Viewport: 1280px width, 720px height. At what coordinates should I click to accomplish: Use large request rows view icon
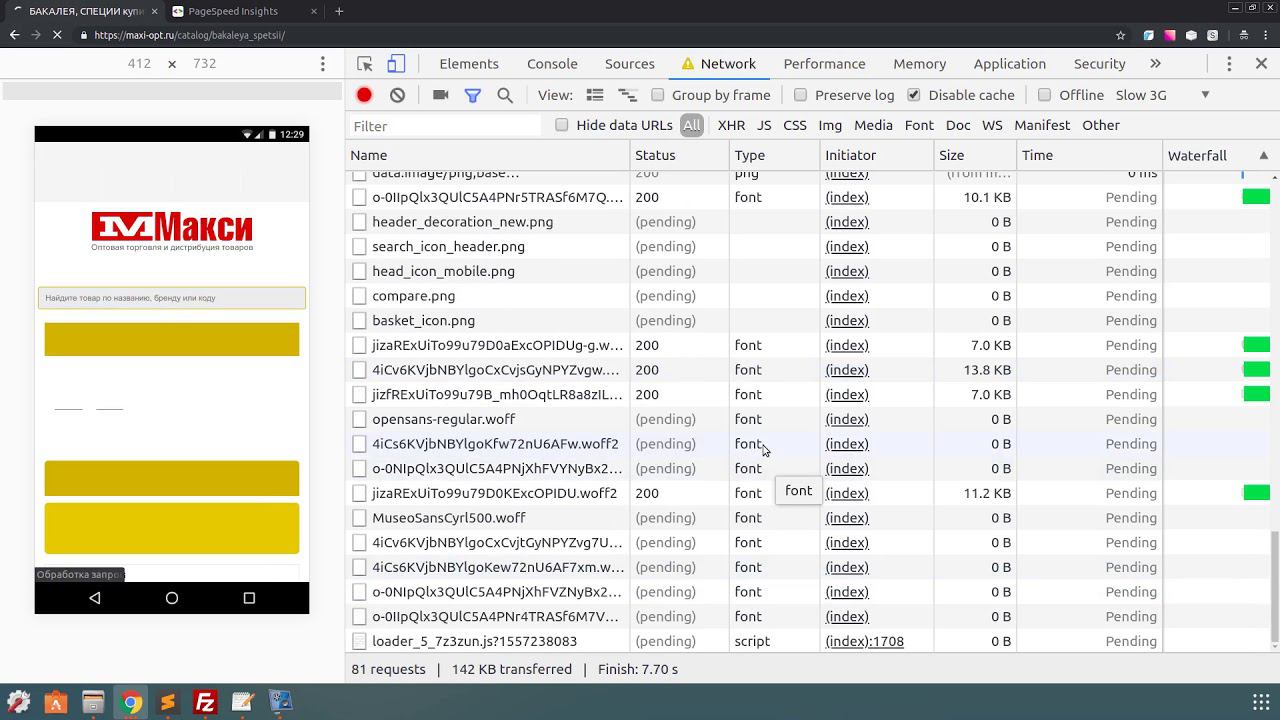click(595, 95)
